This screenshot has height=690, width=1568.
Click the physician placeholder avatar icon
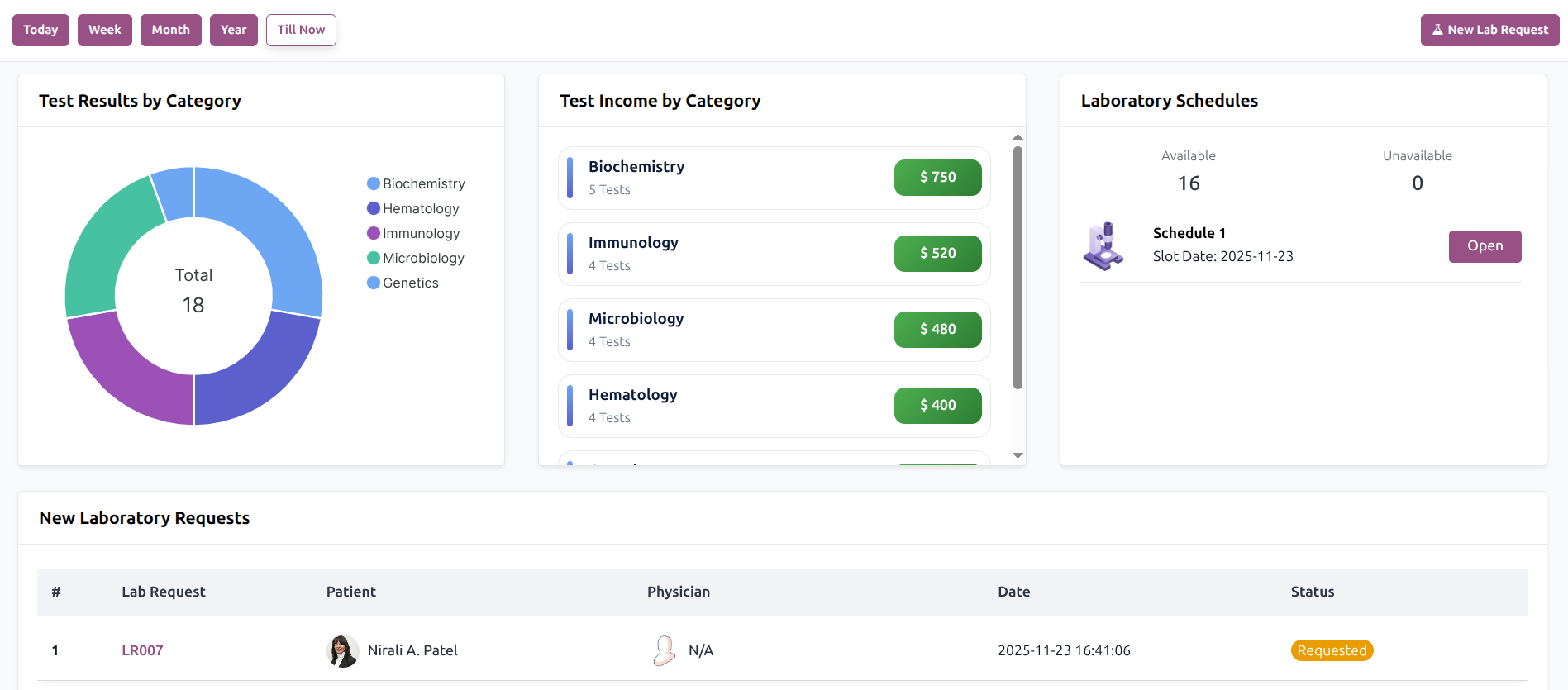pyautogui.click(x=664, y=651)
